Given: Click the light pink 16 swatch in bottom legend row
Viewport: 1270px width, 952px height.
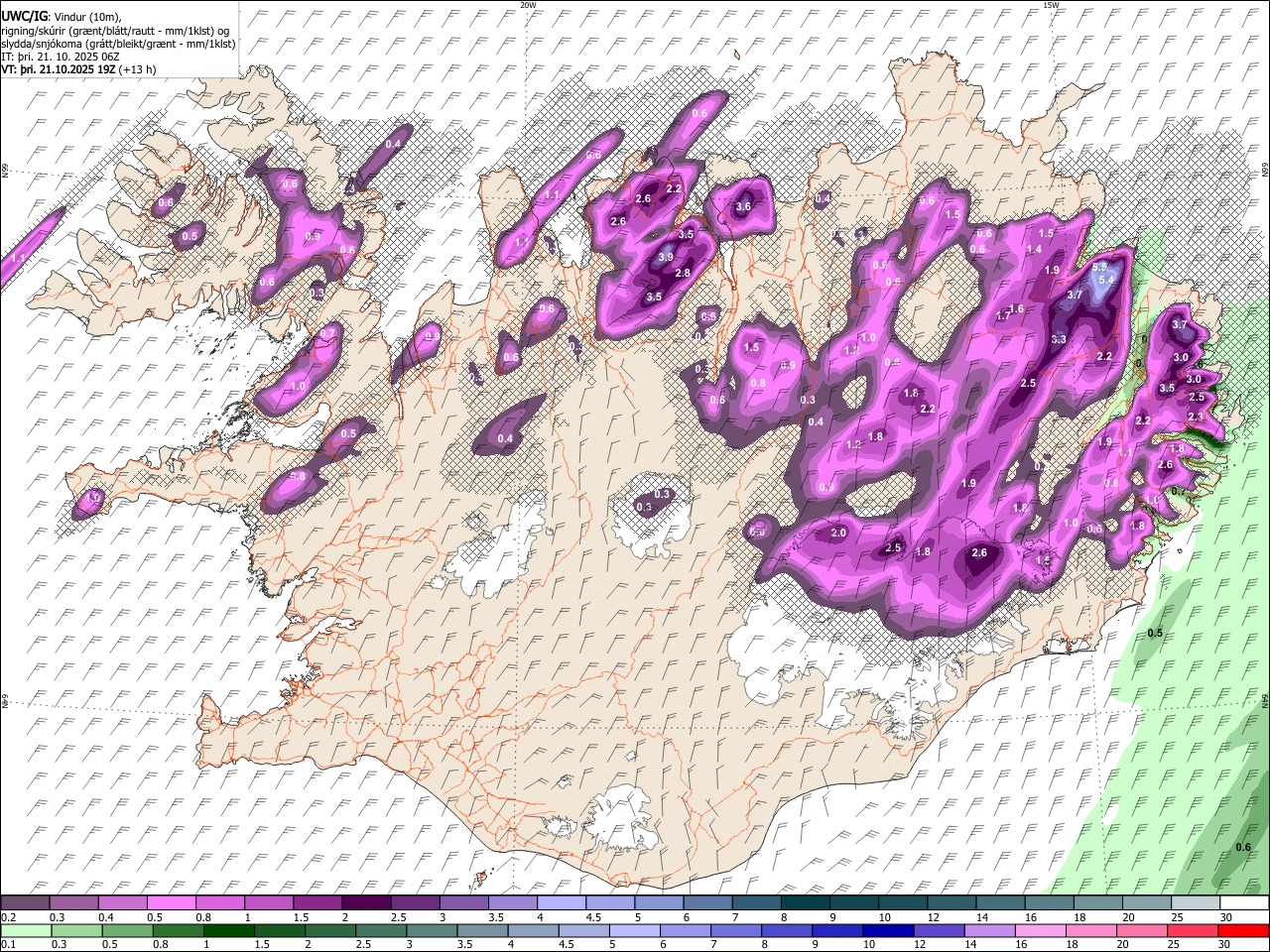Looking at the screenshot, I should pos(1040,930).
